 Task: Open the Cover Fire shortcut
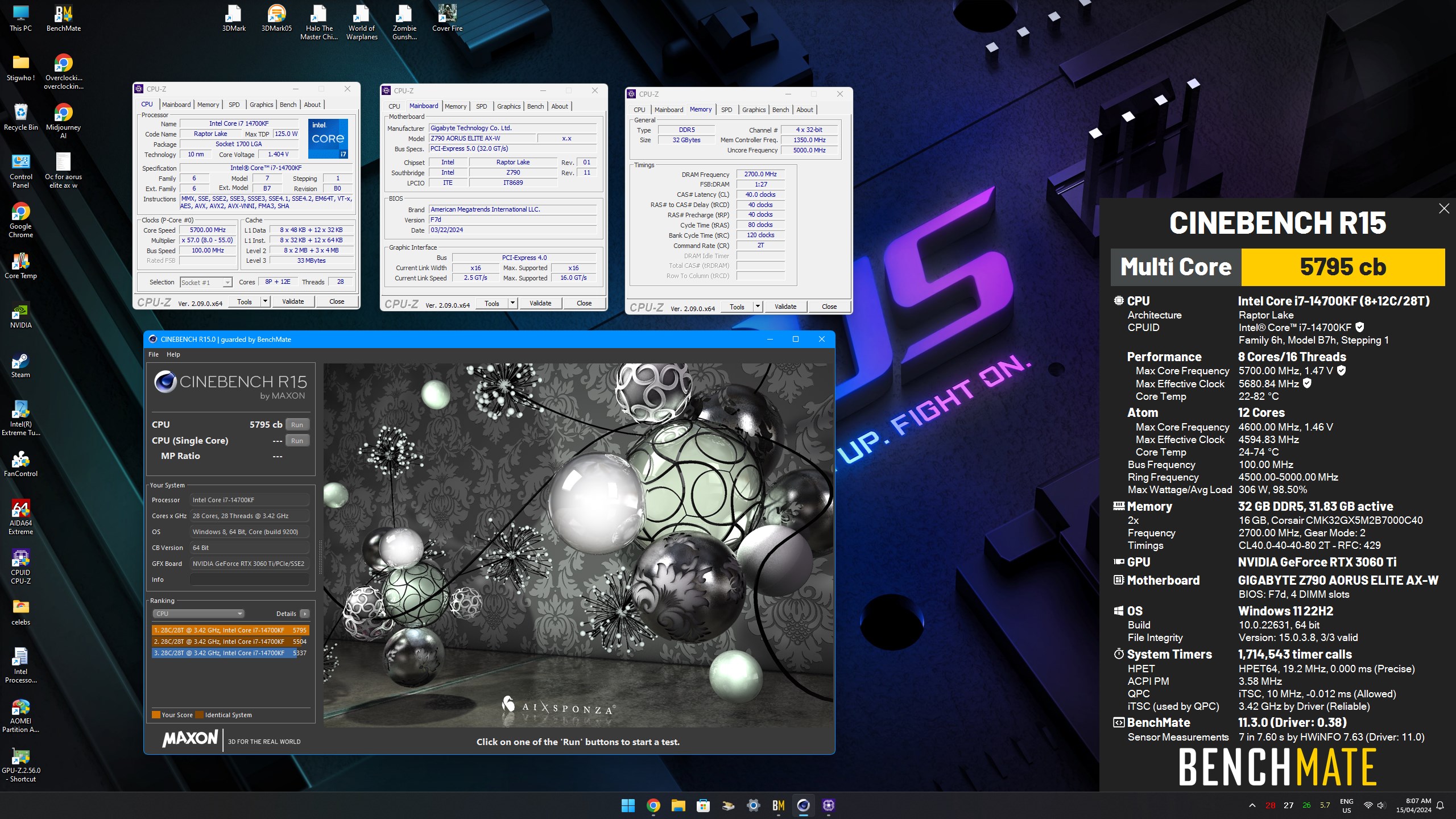(x=447, y=18)
